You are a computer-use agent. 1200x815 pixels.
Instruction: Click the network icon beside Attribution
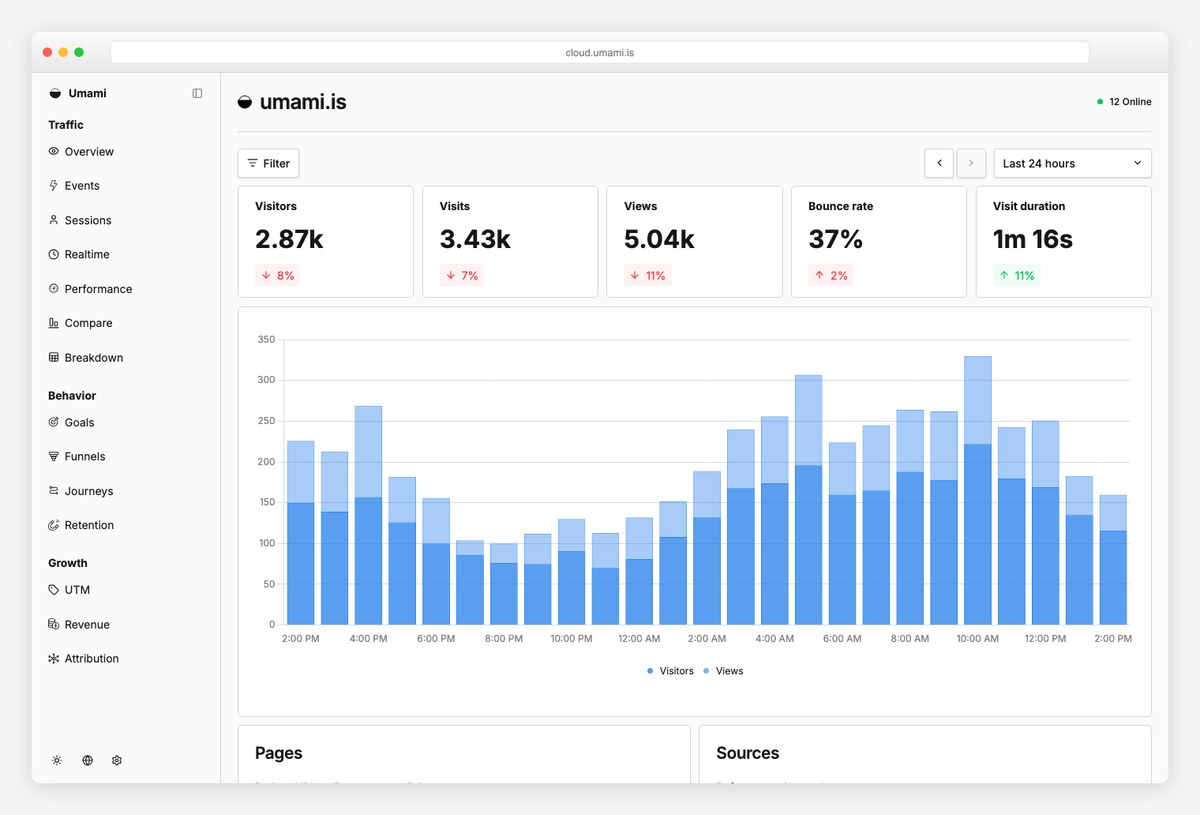(x=54, y=658)
